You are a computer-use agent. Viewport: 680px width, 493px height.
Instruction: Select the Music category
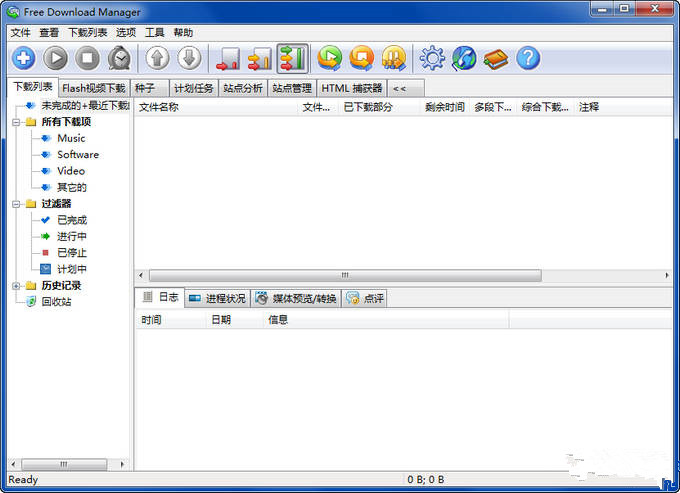point(71,138)
